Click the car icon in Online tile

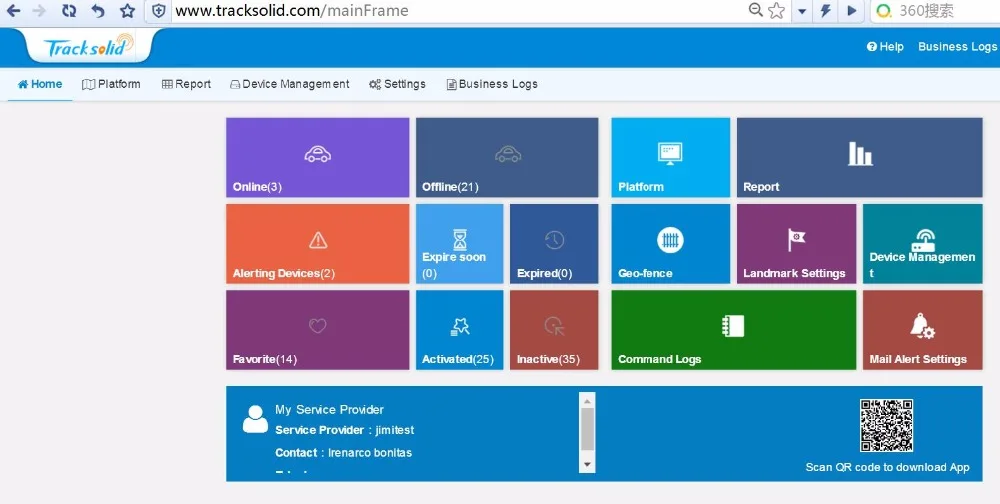click(318, 154)
